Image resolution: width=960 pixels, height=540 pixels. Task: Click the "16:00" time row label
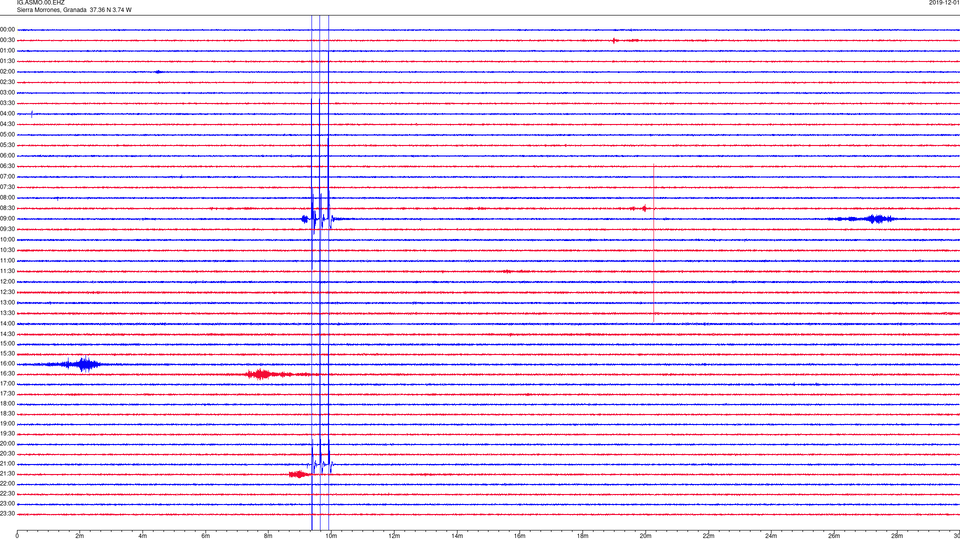7,364
